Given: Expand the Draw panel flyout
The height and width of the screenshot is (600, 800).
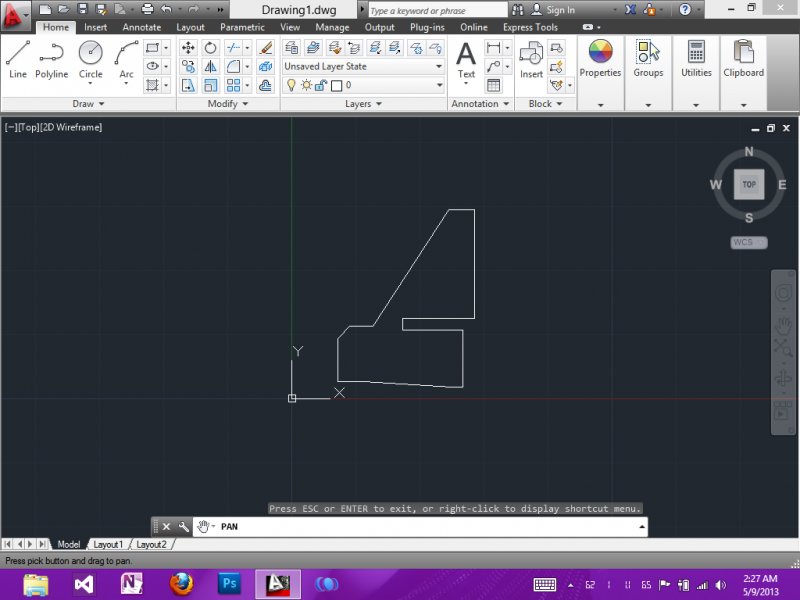Looking at the screenshot, I should [88, 104].
